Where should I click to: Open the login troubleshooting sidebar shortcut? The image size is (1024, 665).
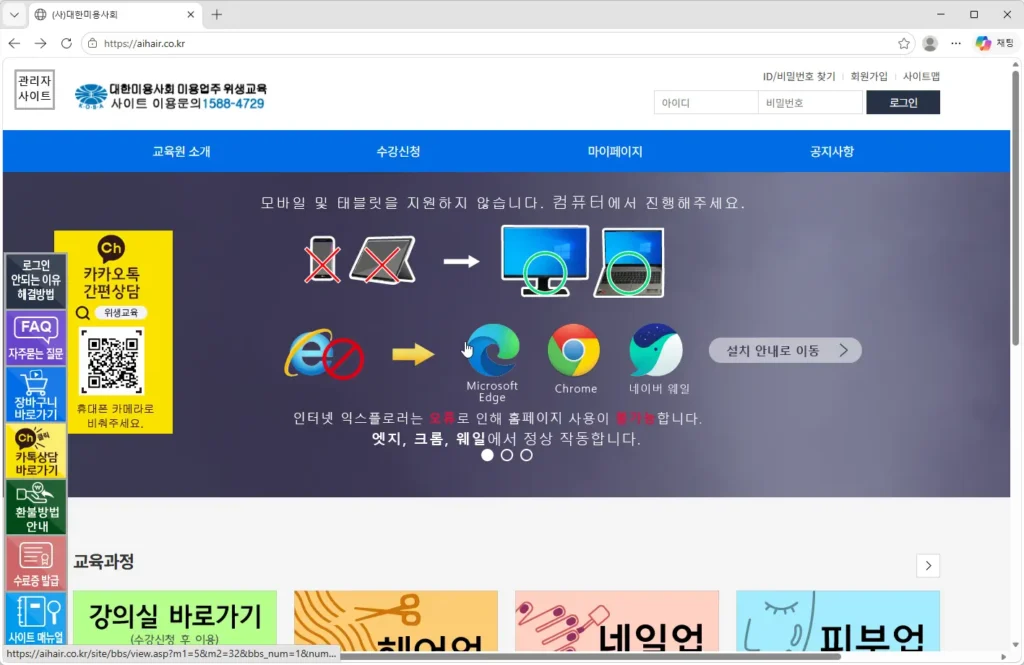[x=35, y=280]
